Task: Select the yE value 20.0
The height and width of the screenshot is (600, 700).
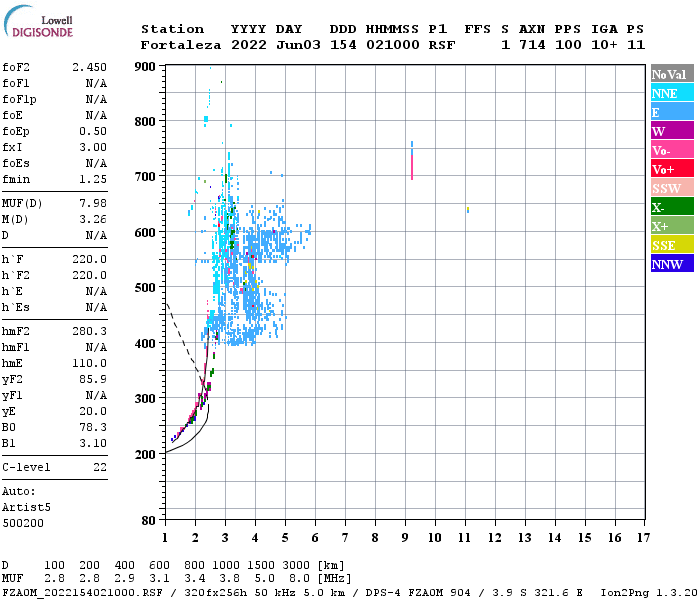Action: (93, 412)
